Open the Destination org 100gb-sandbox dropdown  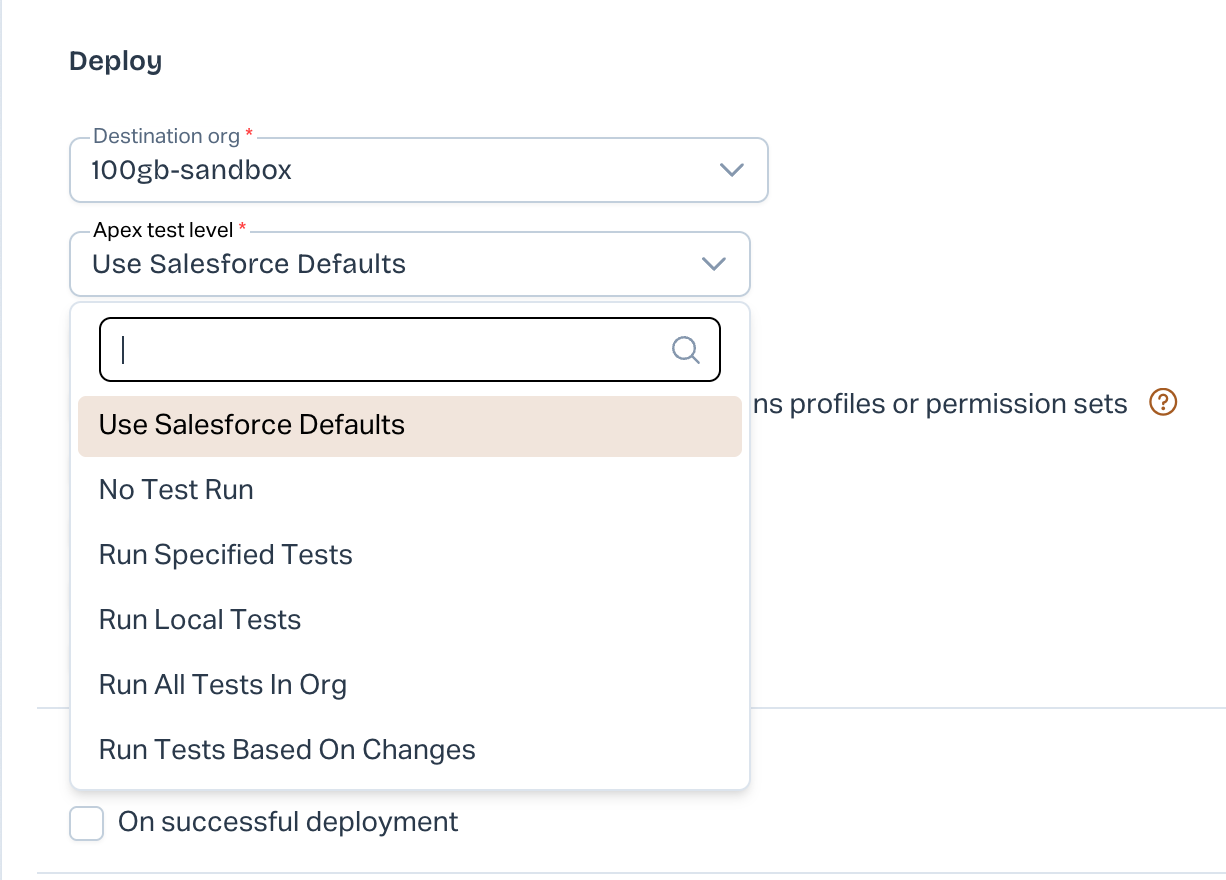coord(418,170)
